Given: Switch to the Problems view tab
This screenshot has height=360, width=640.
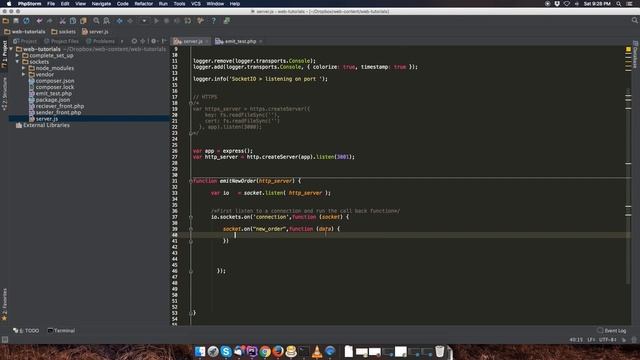Looking at the screenshot, I should [100, 41].
